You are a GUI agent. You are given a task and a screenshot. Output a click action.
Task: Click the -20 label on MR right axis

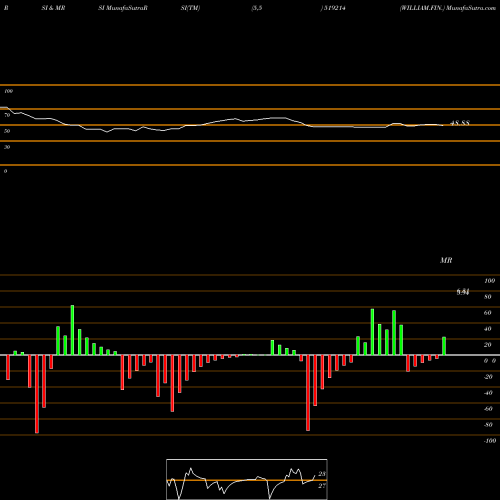(x=488, y=377)
